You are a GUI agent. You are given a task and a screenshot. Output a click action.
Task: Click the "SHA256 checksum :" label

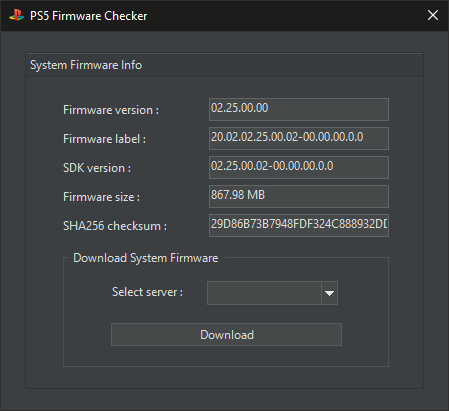point(115,226)
